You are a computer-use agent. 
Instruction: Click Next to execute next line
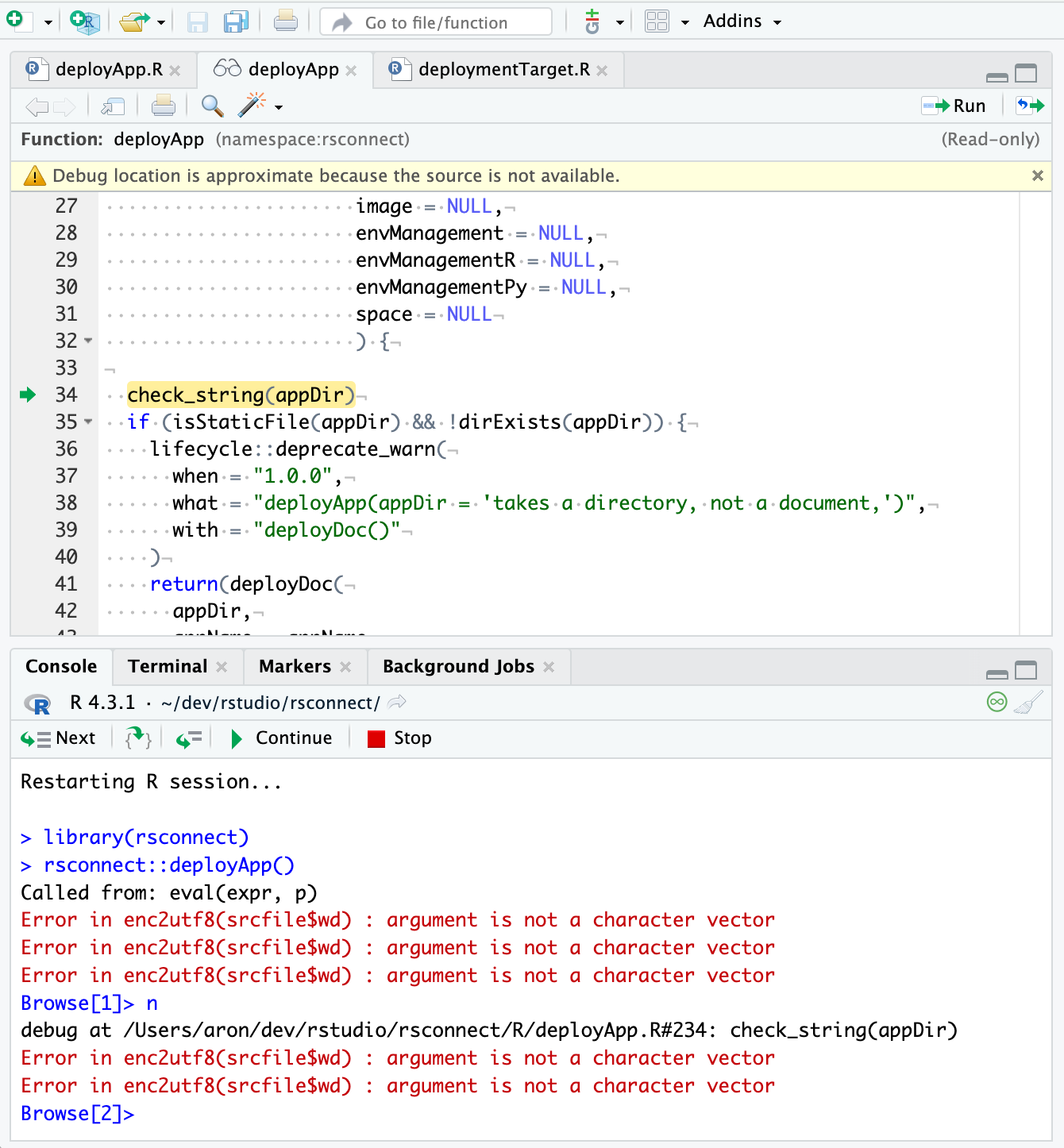pyautogui.click(x=58, y=739)
